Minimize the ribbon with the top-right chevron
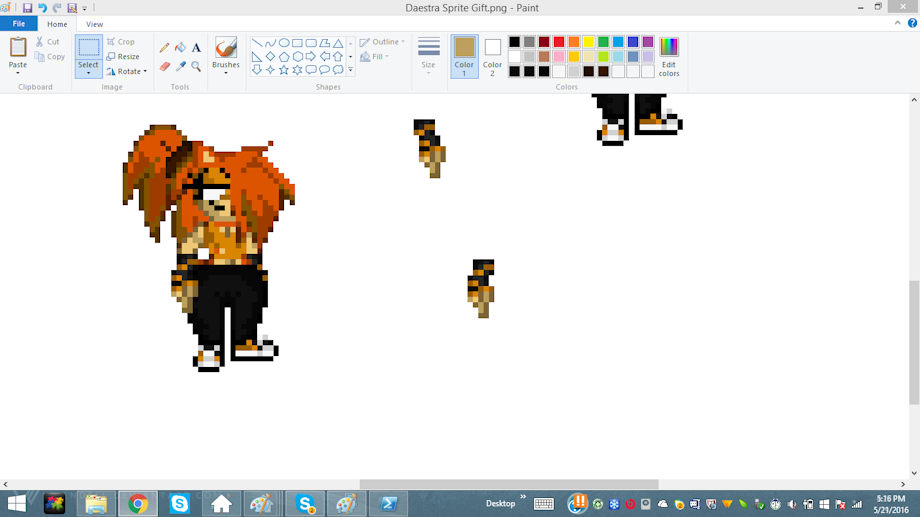Screen dimensions: 920x517 coord(897,24)
